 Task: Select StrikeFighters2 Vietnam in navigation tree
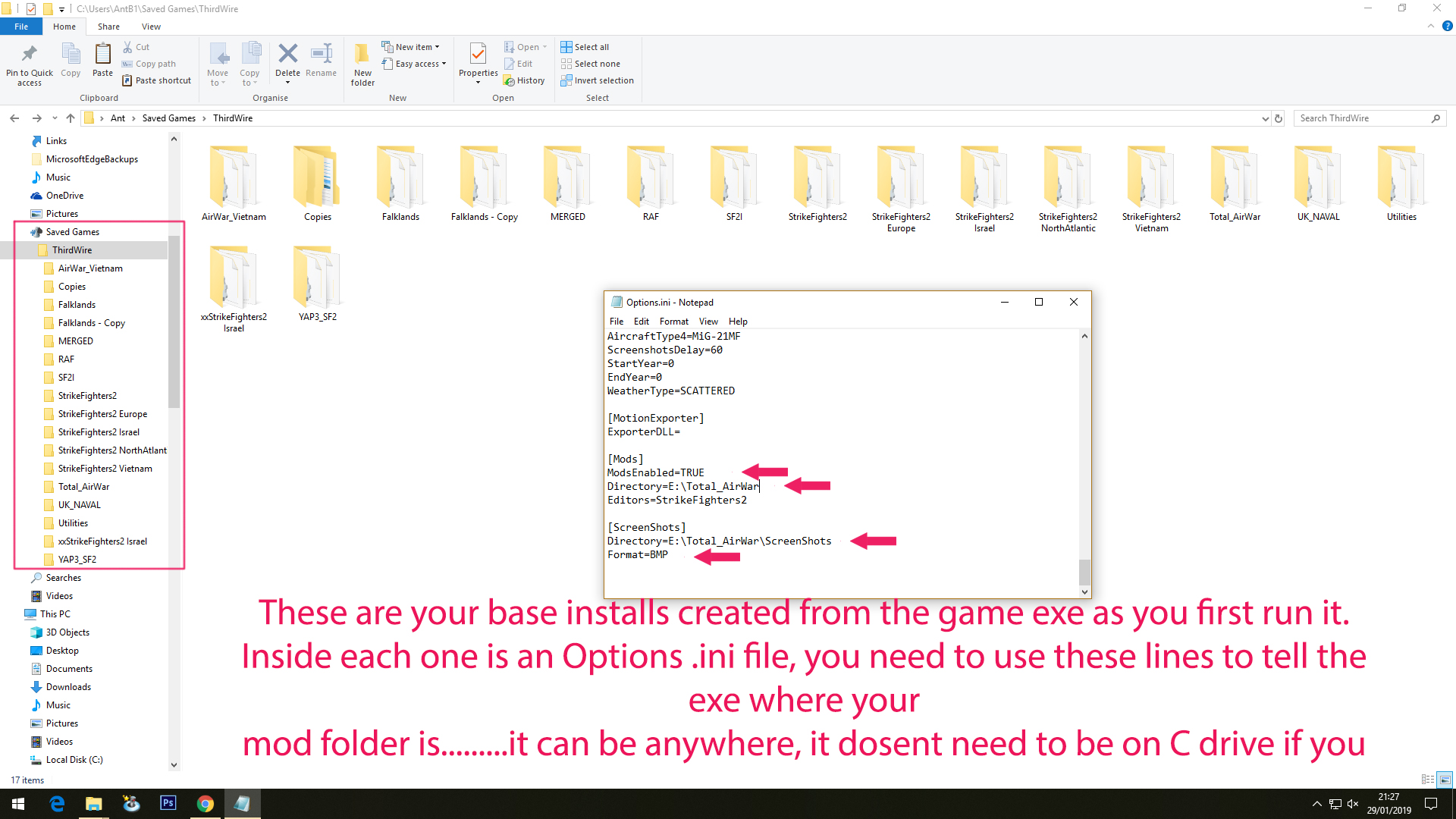point(105,469)
